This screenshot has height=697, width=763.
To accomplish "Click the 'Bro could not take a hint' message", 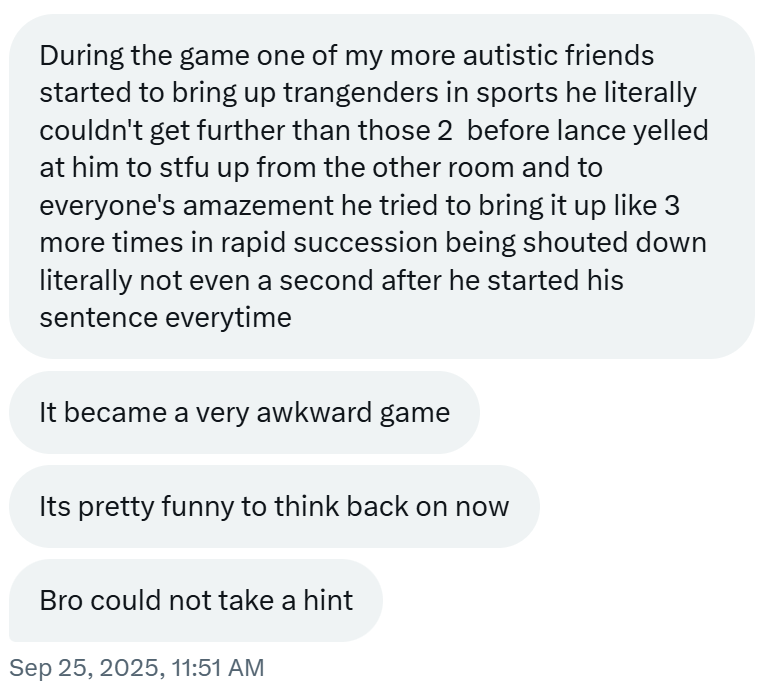I will 196,600.
